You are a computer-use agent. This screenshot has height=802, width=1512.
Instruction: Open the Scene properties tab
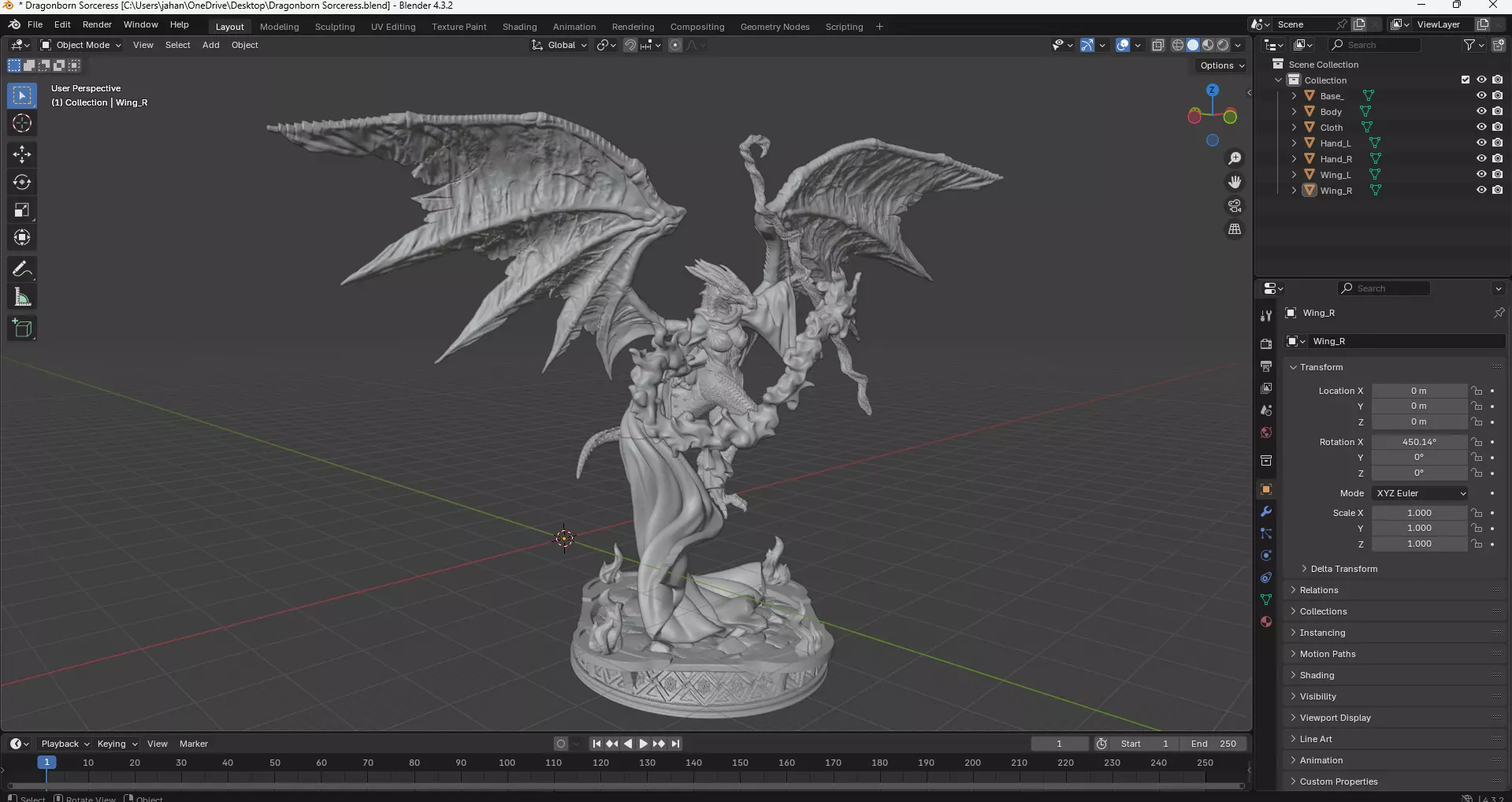pyautogui.click(x=1266, y=410)
